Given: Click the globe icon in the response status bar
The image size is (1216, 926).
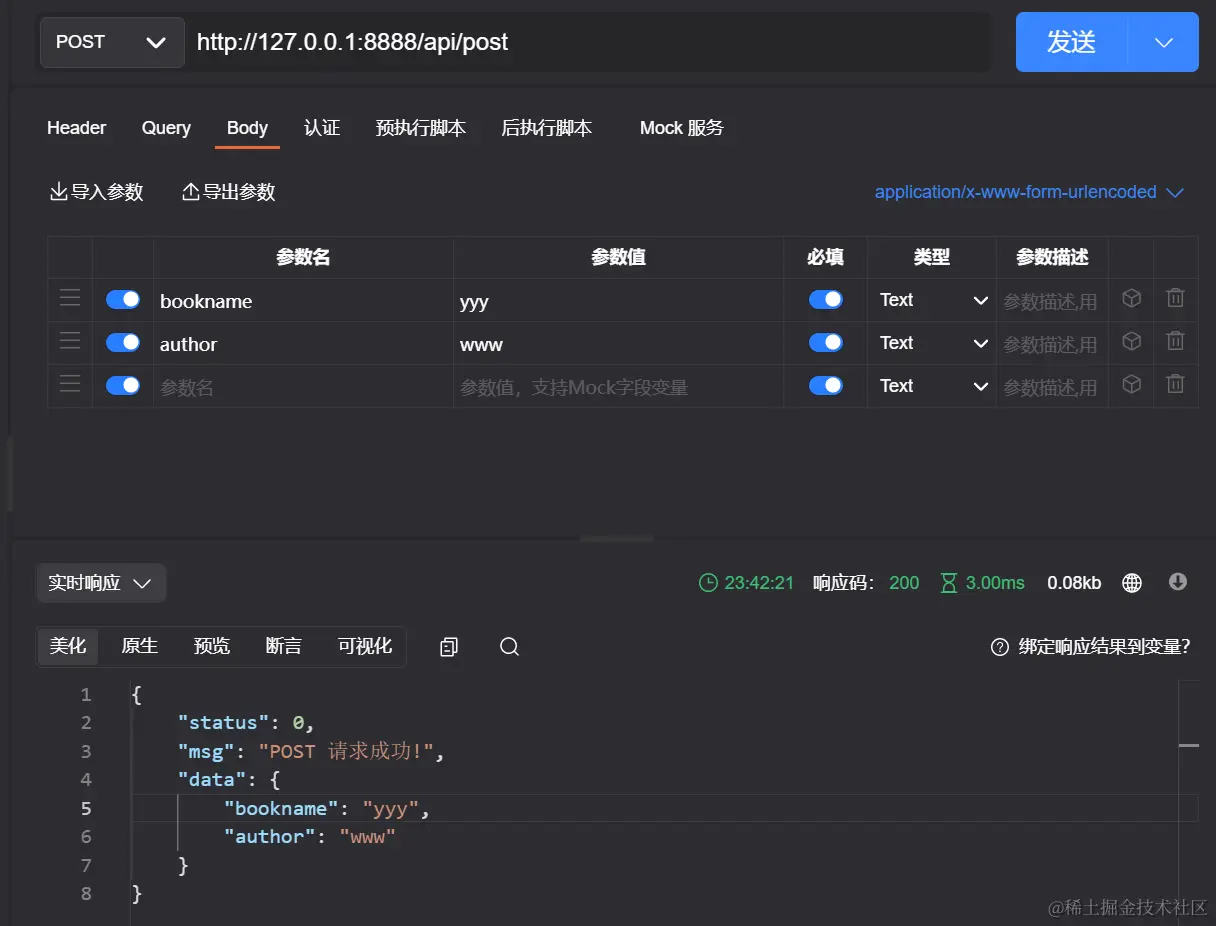Looking at the screenshot, I should point(1132,583).
